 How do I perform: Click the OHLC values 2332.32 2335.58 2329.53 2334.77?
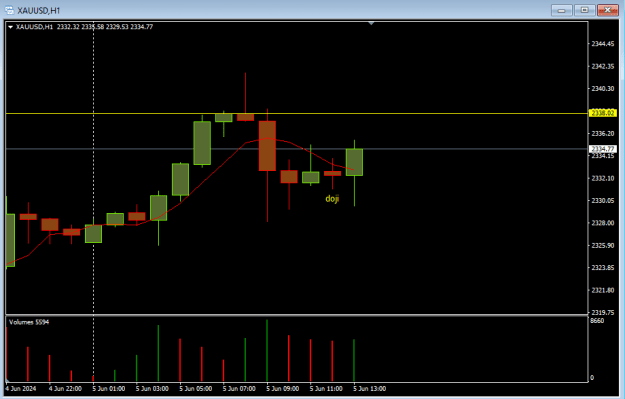[x=105, y=27]
